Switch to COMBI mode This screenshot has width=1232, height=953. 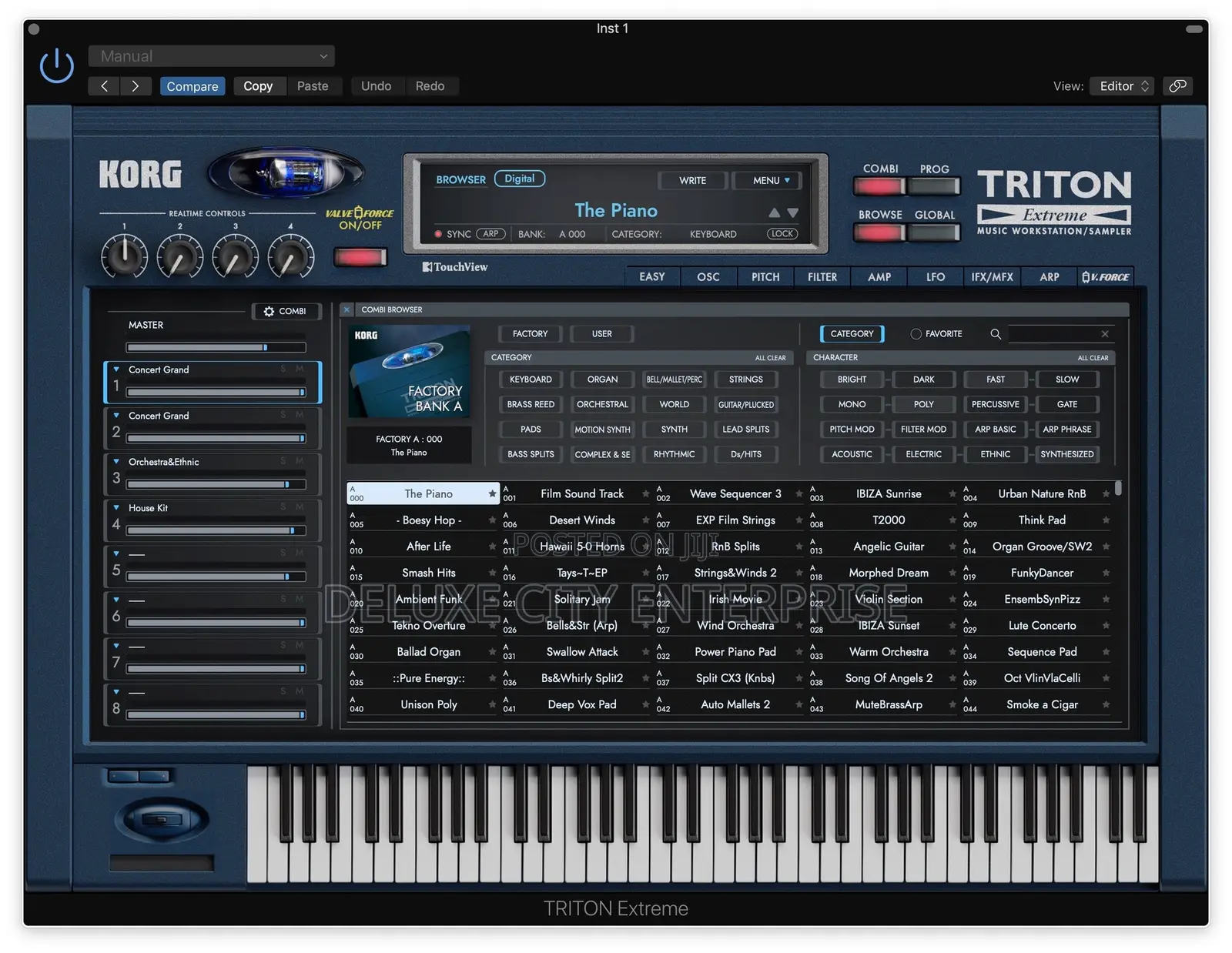coord(879,186)
